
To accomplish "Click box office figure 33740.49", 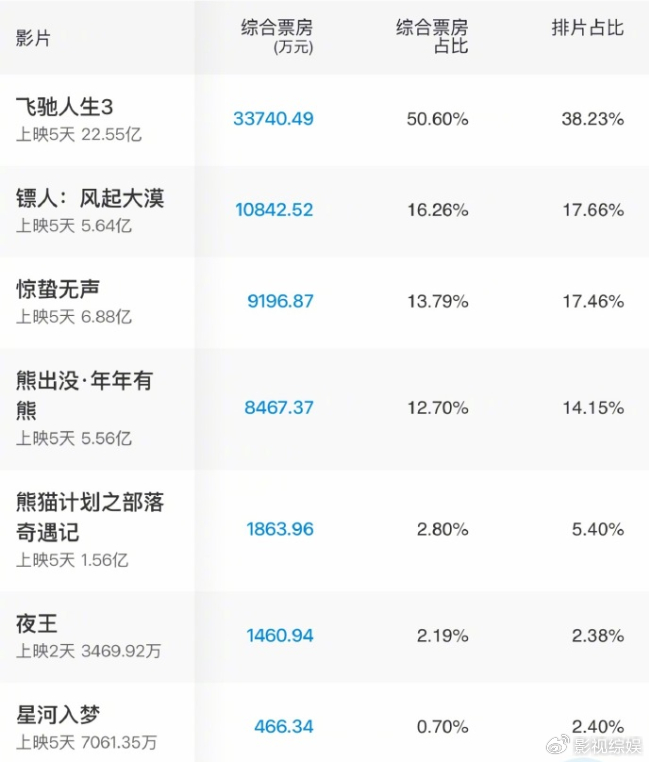I will pyautogui.click(x=273, y=119).
